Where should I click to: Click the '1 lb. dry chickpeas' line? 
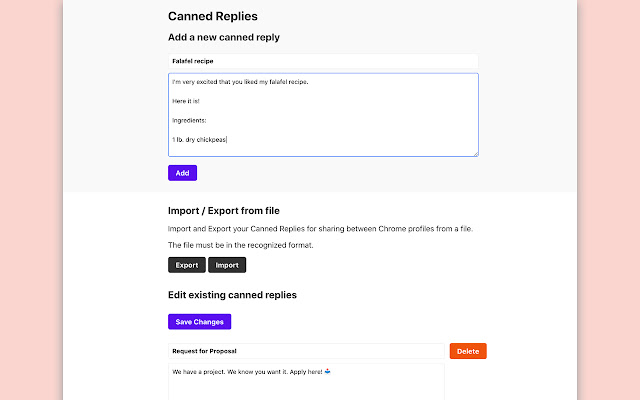tap(200, 139)
